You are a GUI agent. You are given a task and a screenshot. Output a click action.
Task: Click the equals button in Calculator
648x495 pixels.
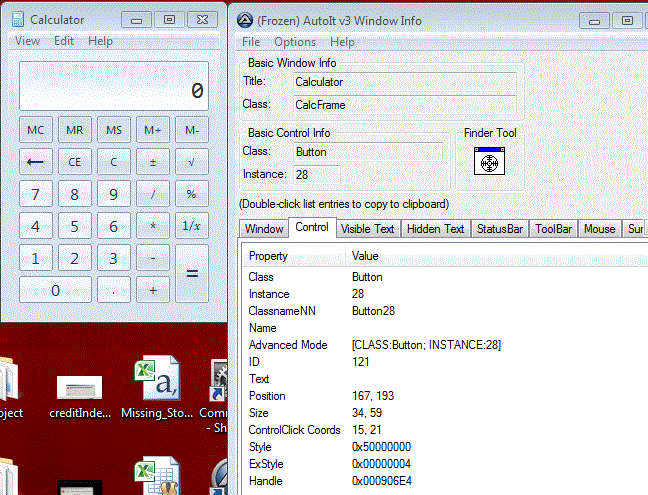[192, 274]
